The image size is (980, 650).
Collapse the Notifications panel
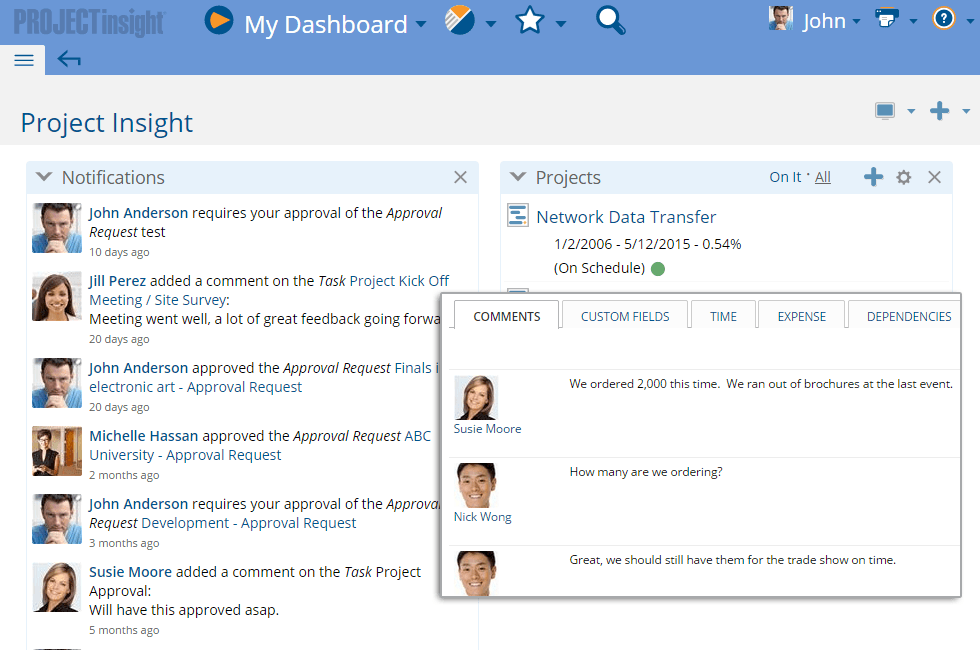tap(44, 177)
